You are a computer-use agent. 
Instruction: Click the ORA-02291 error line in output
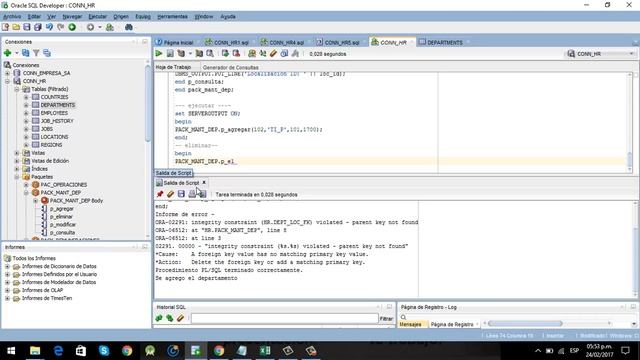[x=287, y=222]
